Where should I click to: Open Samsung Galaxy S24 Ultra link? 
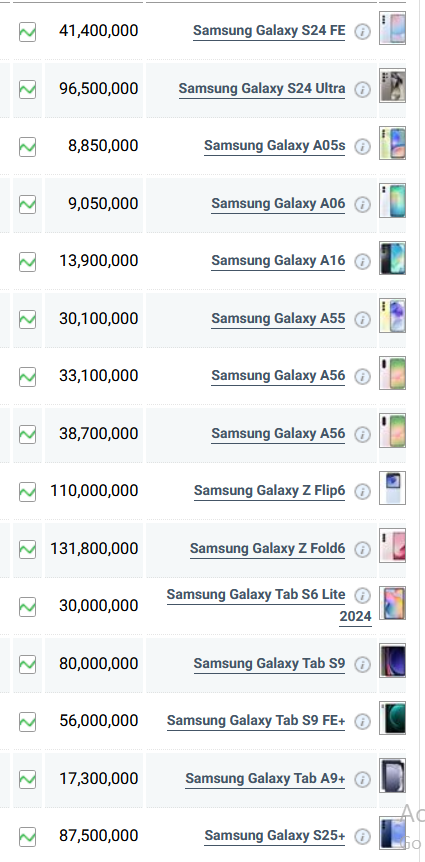262,89
